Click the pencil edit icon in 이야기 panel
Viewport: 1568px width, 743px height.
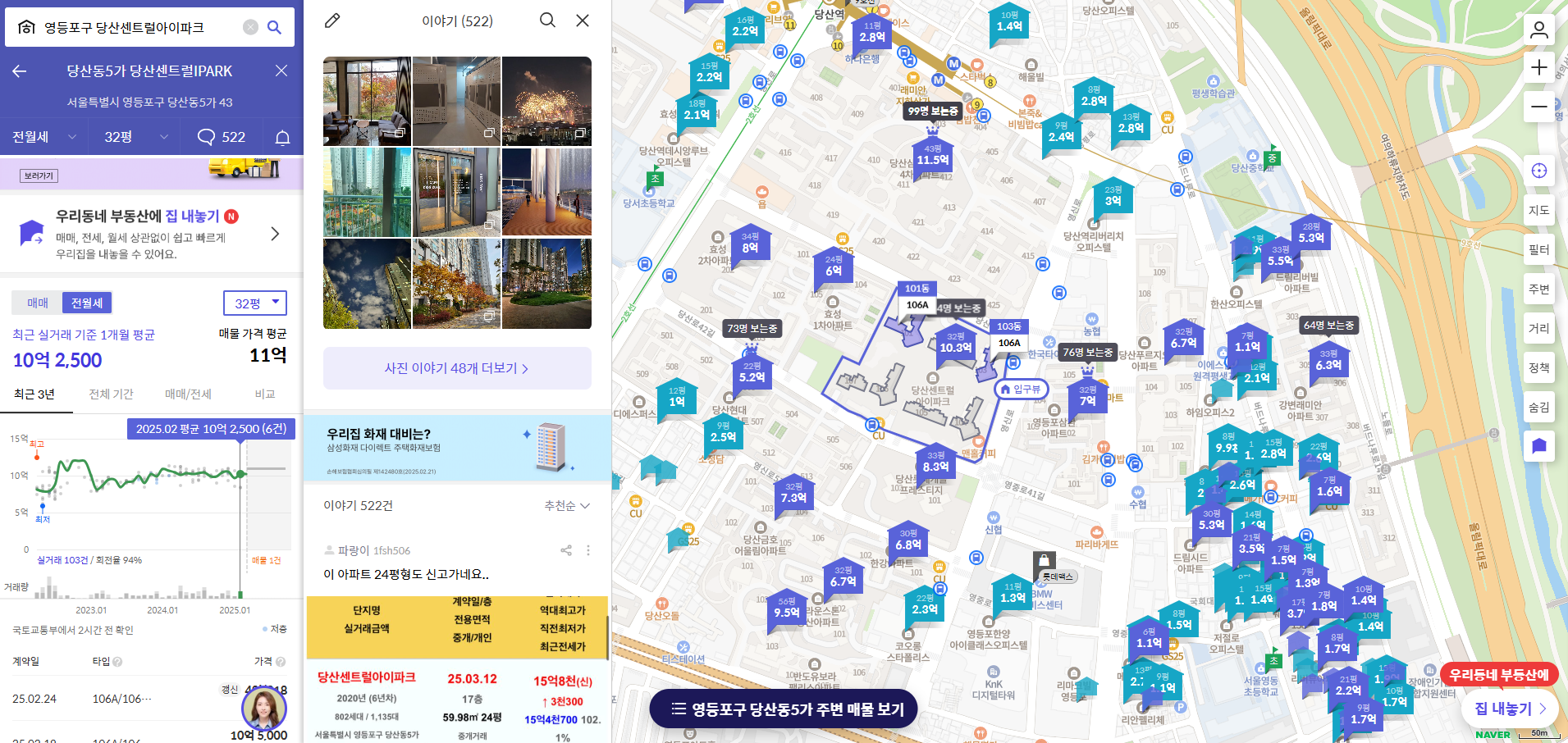pyautogui.click(x=331, y=21)
